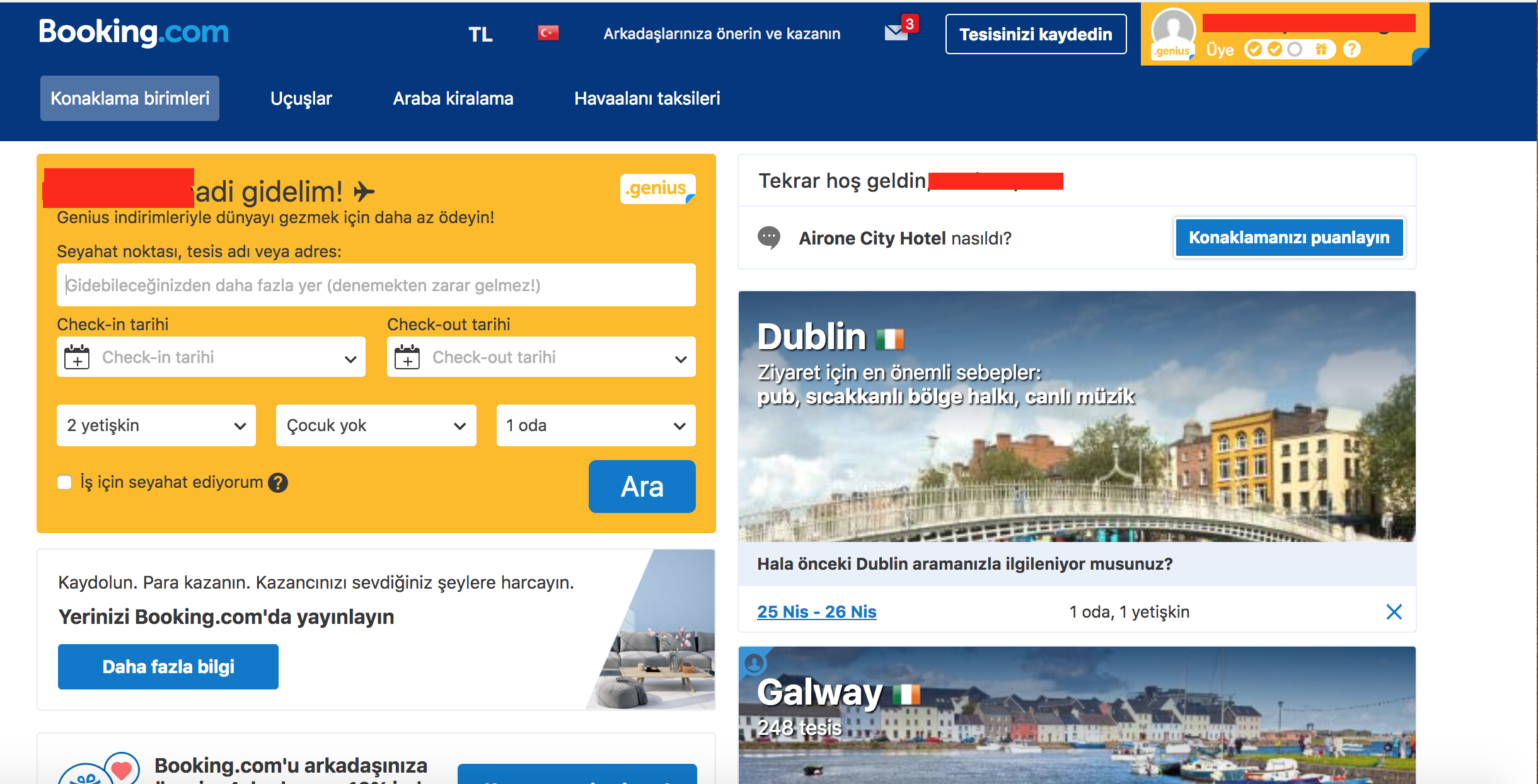The height and width of the screenshot is (784, 1538).
Task: Click the Ara search button
Action: tap(642, 487)
